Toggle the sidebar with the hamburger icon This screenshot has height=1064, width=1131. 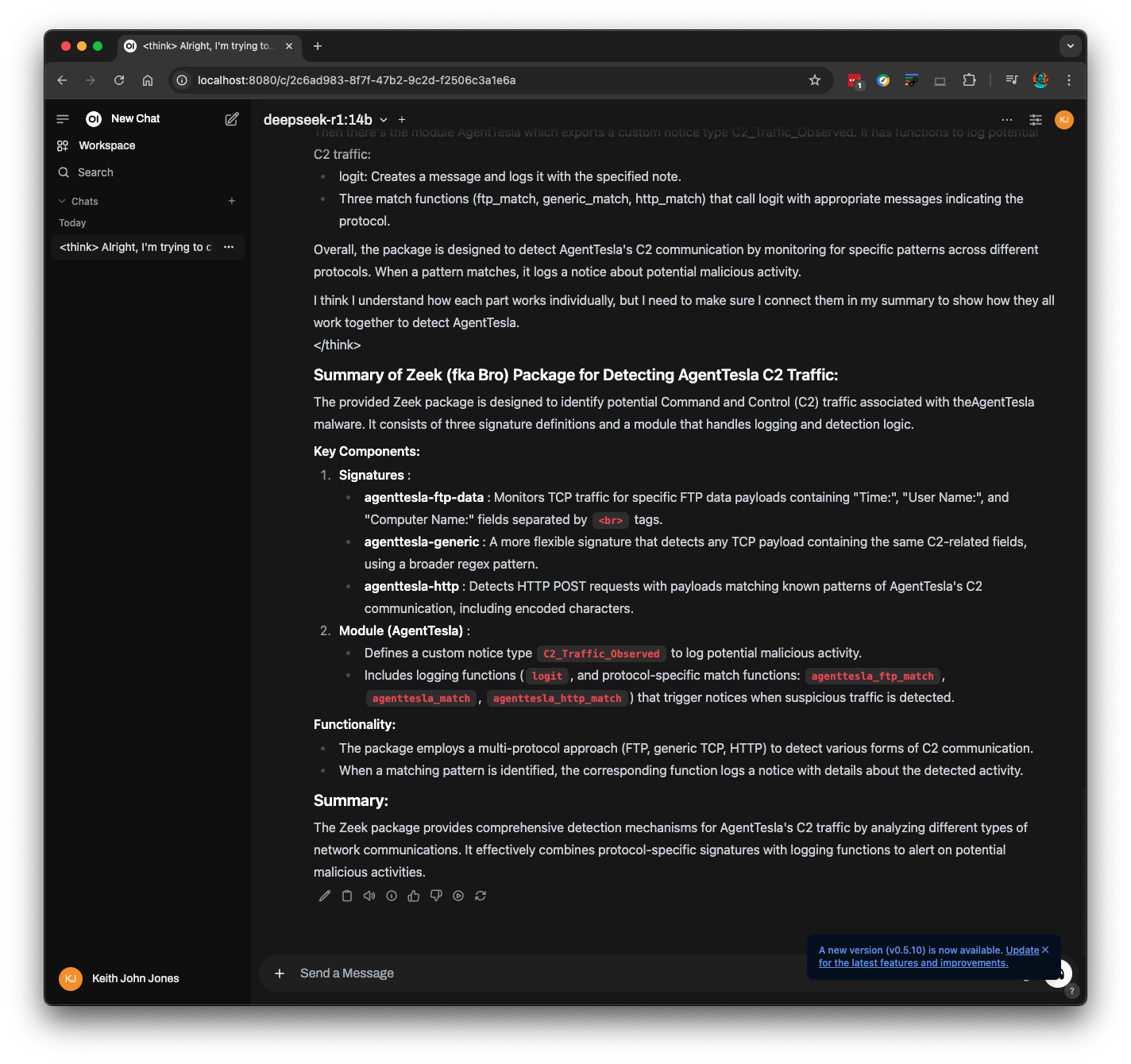[x=63, y=119]
